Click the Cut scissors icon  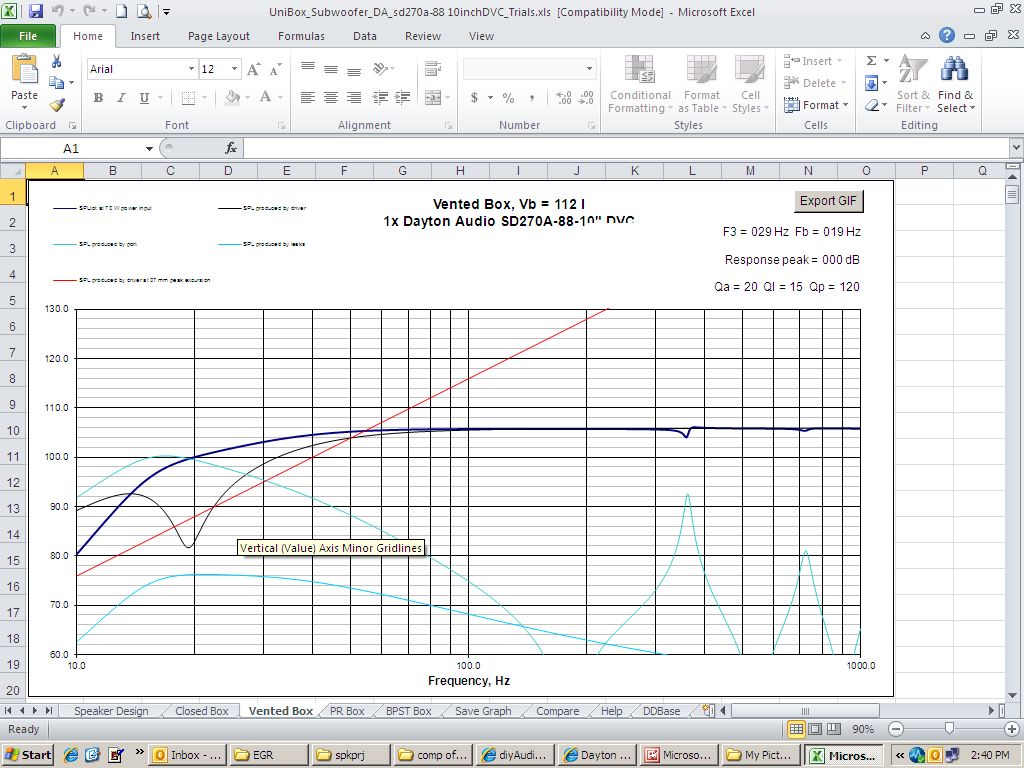tap(57, 62)
